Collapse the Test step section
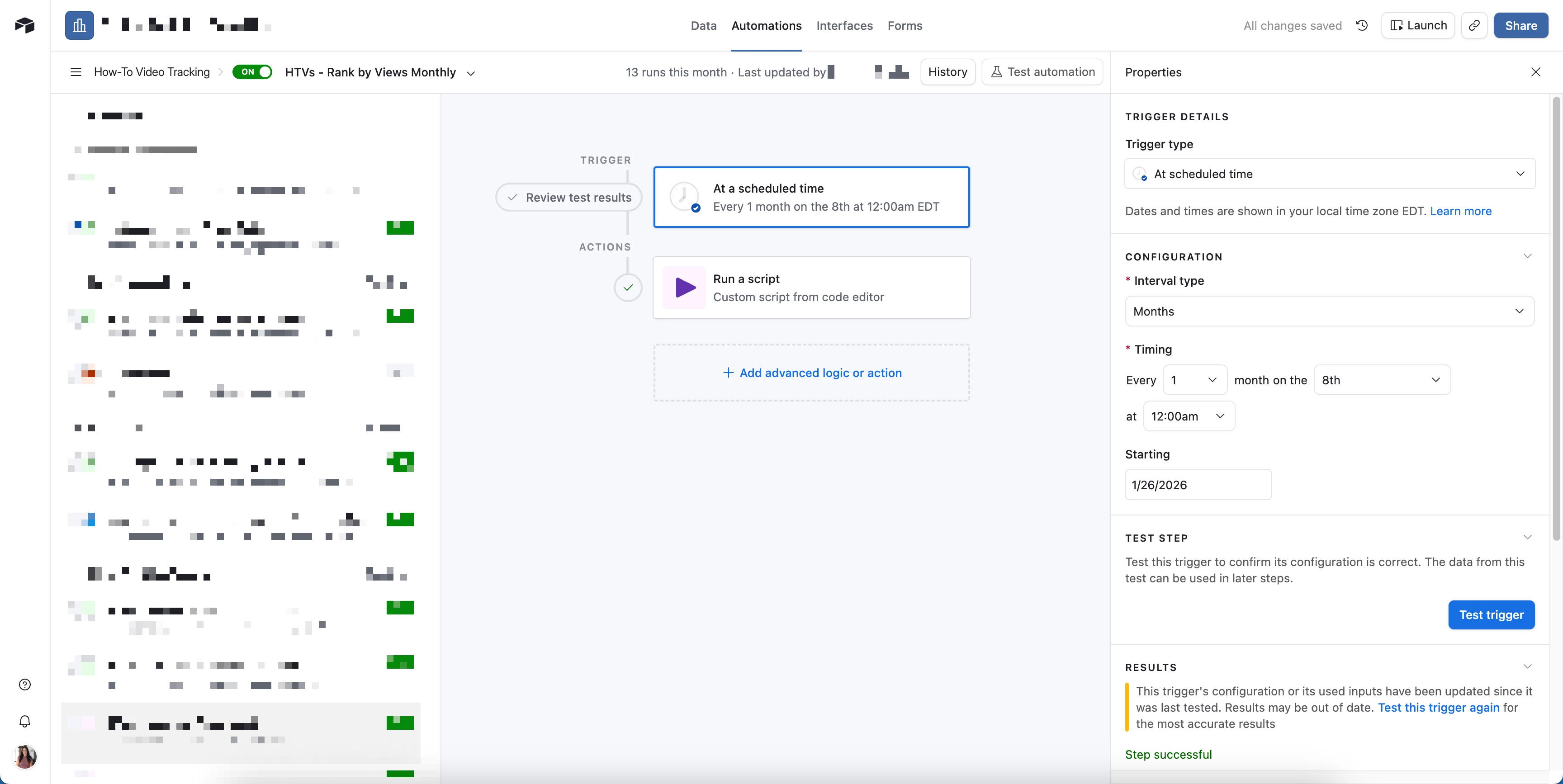1563x784 pixels. pyautogui.click(x=1527, y=538)
